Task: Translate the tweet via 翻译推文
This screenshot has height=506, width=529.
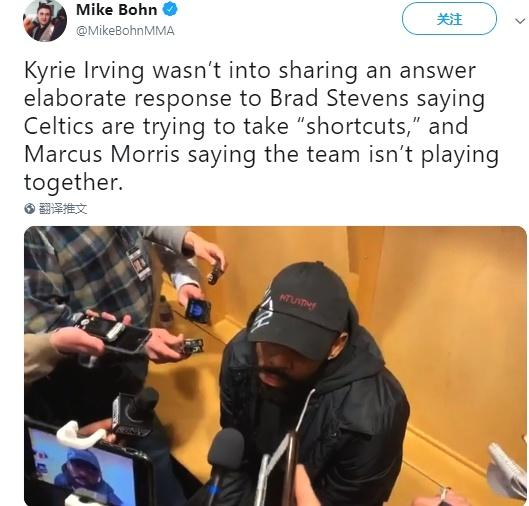Action: point(63,209)
